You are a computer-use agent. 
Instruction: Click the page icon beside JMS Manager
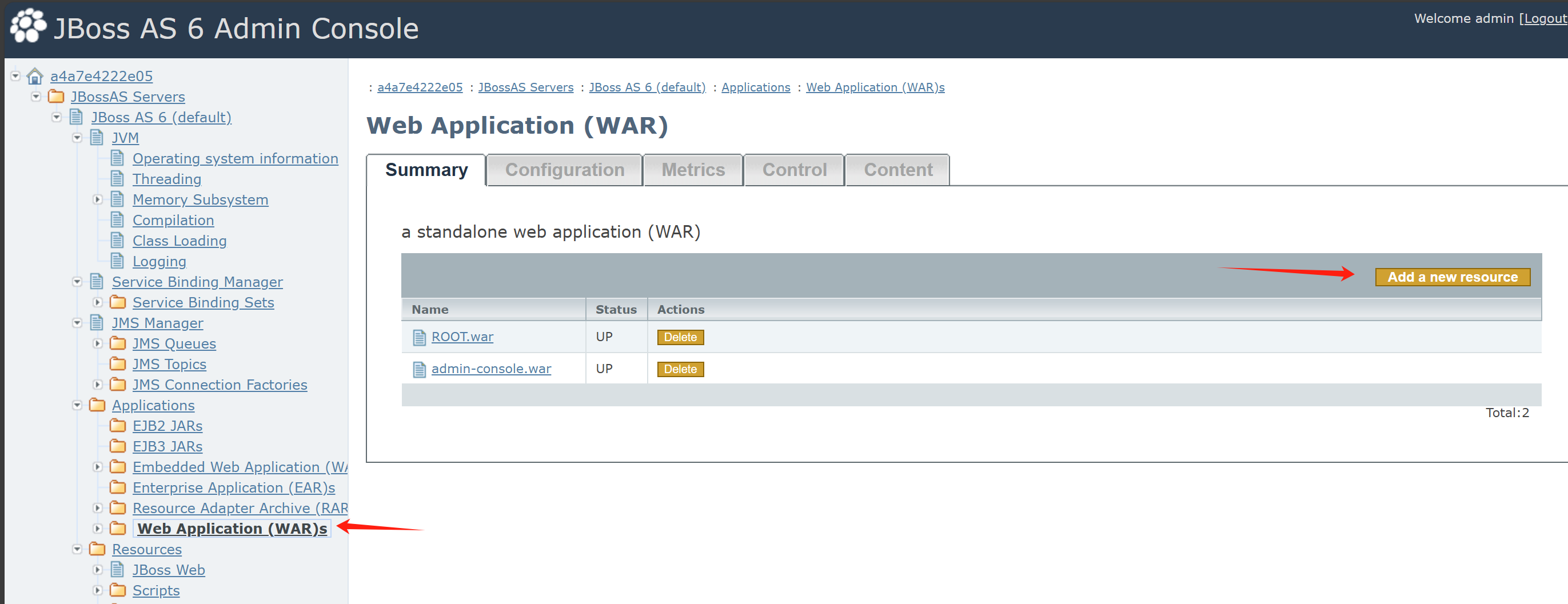(x=97, y=323)
